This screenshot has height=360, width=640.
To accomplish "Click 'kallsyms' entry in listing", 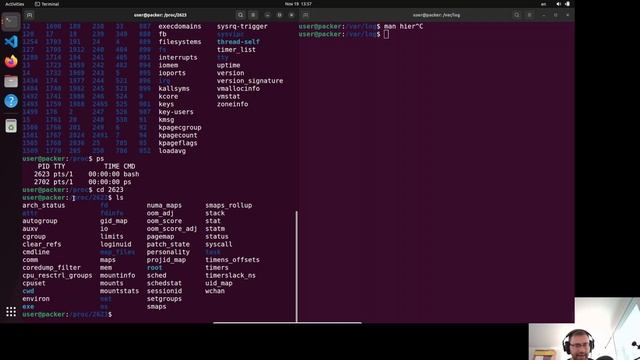I will pos(174,89).
